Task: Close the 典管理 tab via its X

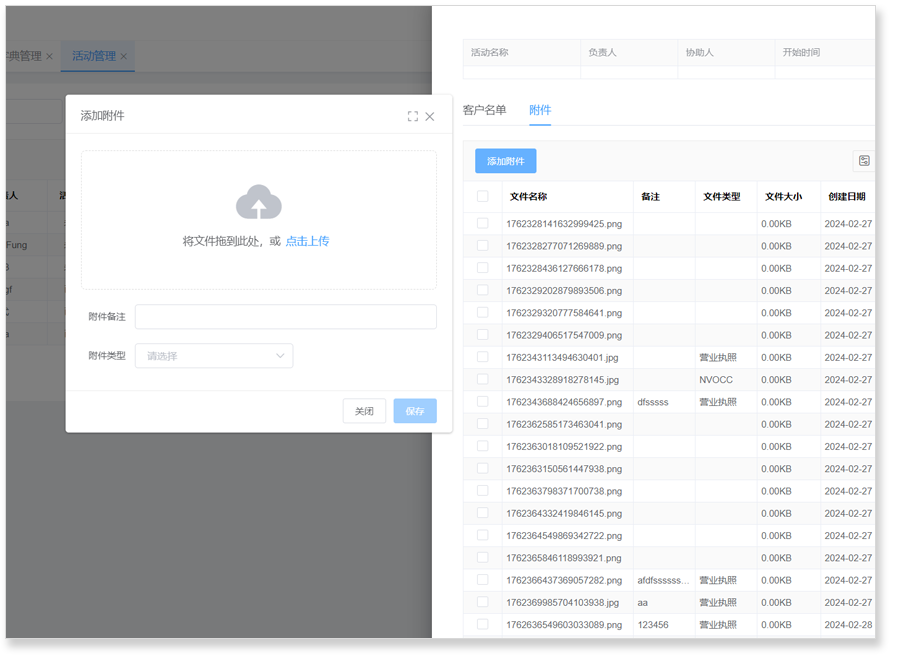Action: (x=49, y=56)
